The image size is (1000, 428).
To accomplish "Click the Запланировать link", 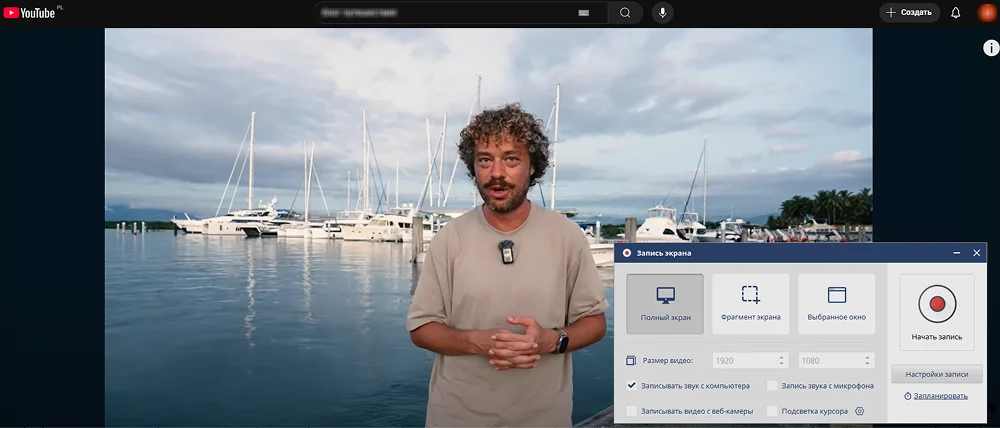I will [935, 396].
